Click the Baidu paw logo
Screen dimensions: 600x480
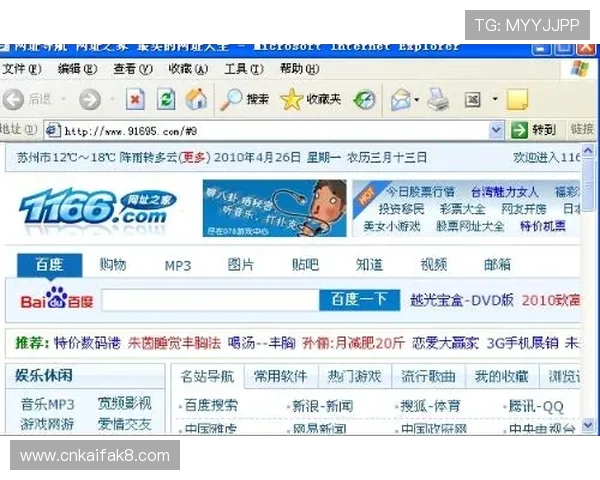pos(57,297)
